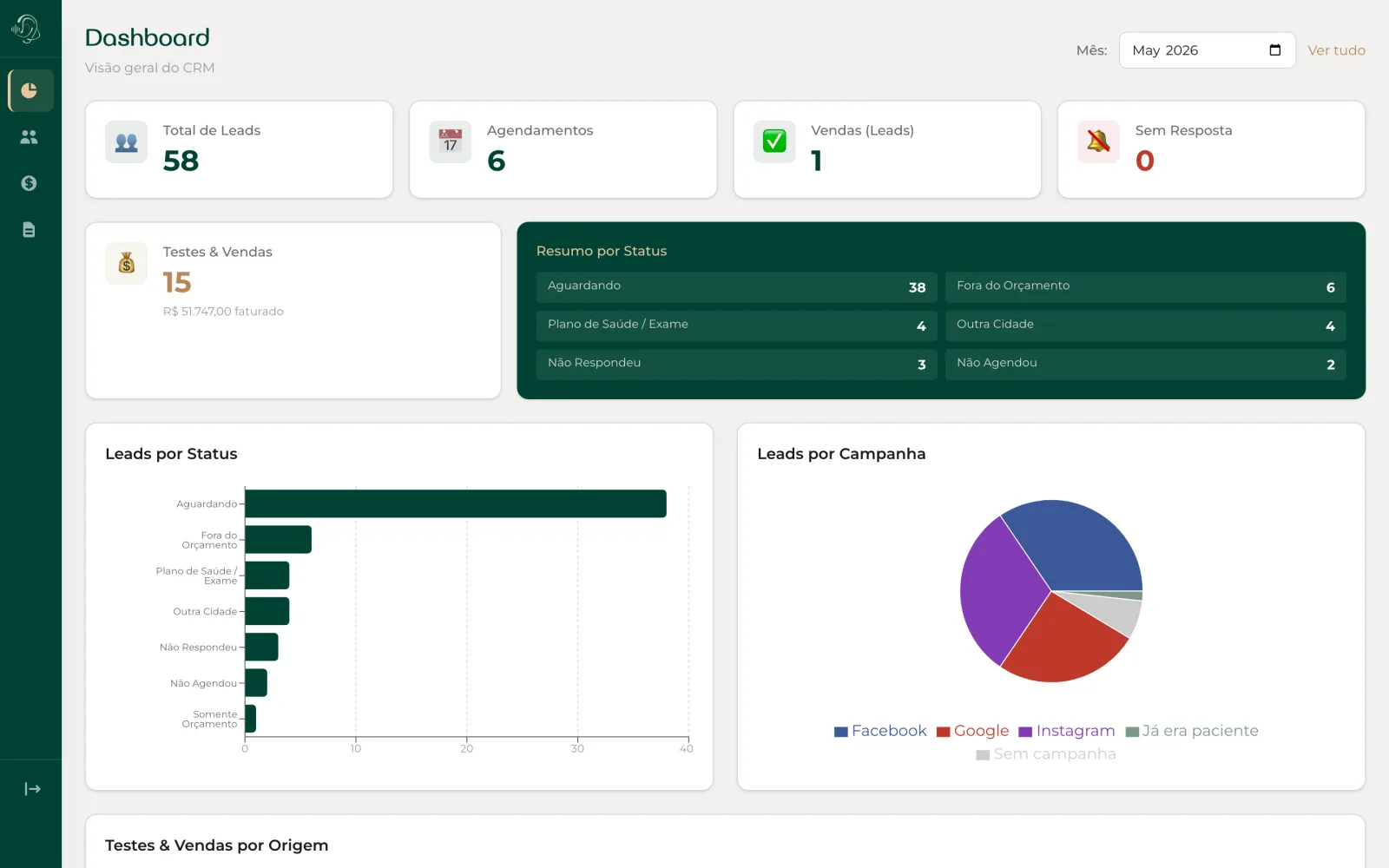Click the Outra Cidade bar in chart
Screen dimensions: 1389x868
[267, 611]
